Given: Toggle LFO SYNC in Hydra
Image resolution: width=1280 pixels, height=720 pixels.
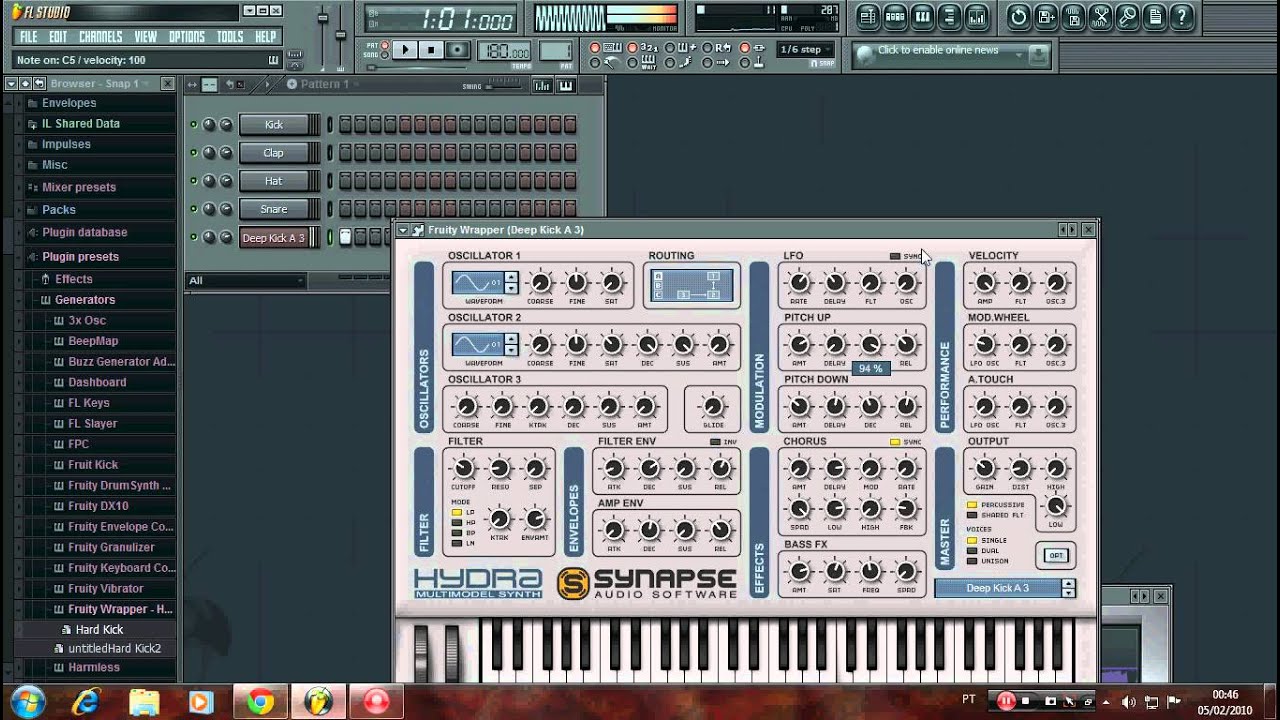Looking at the screenshot, I should click(895, 256).
